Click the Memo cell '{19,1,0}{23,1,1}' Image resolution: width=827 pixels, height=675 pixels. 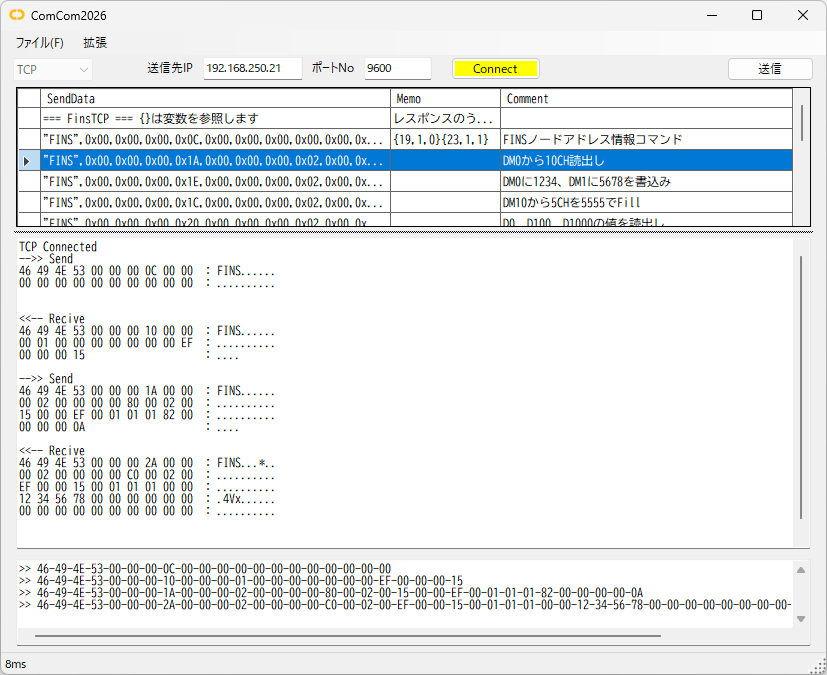[445, 140]
